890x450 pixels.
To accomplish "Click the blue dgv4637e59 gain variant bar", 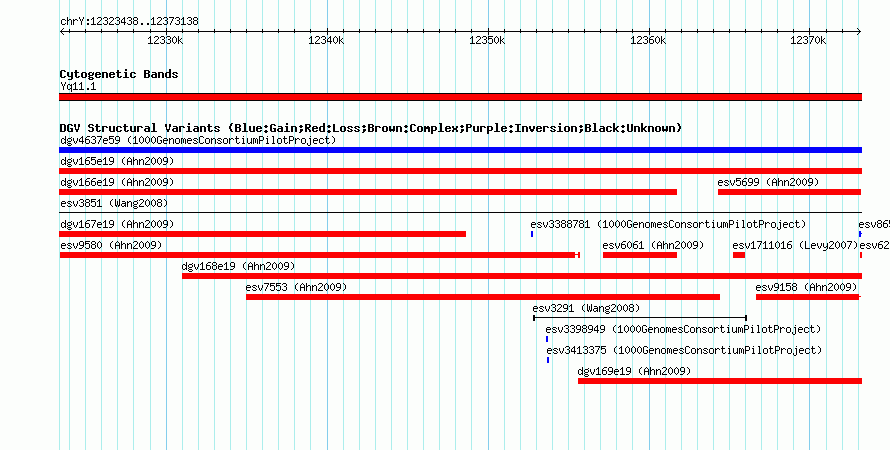I will [x=460, y=150].
